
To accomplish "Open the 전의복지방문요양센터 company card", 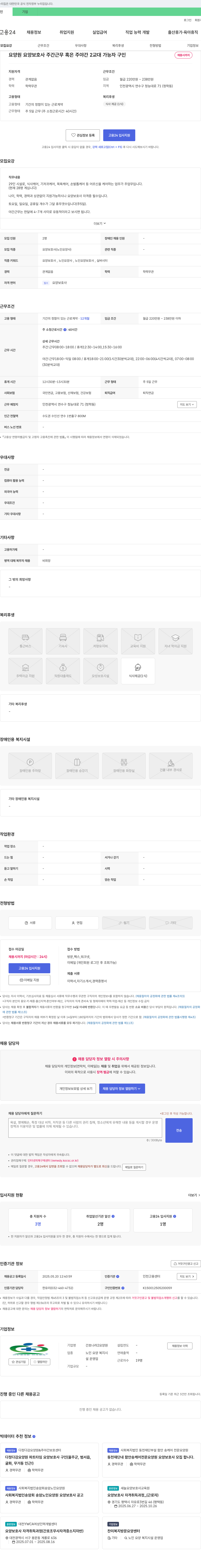I will (x=151, y=1533).
